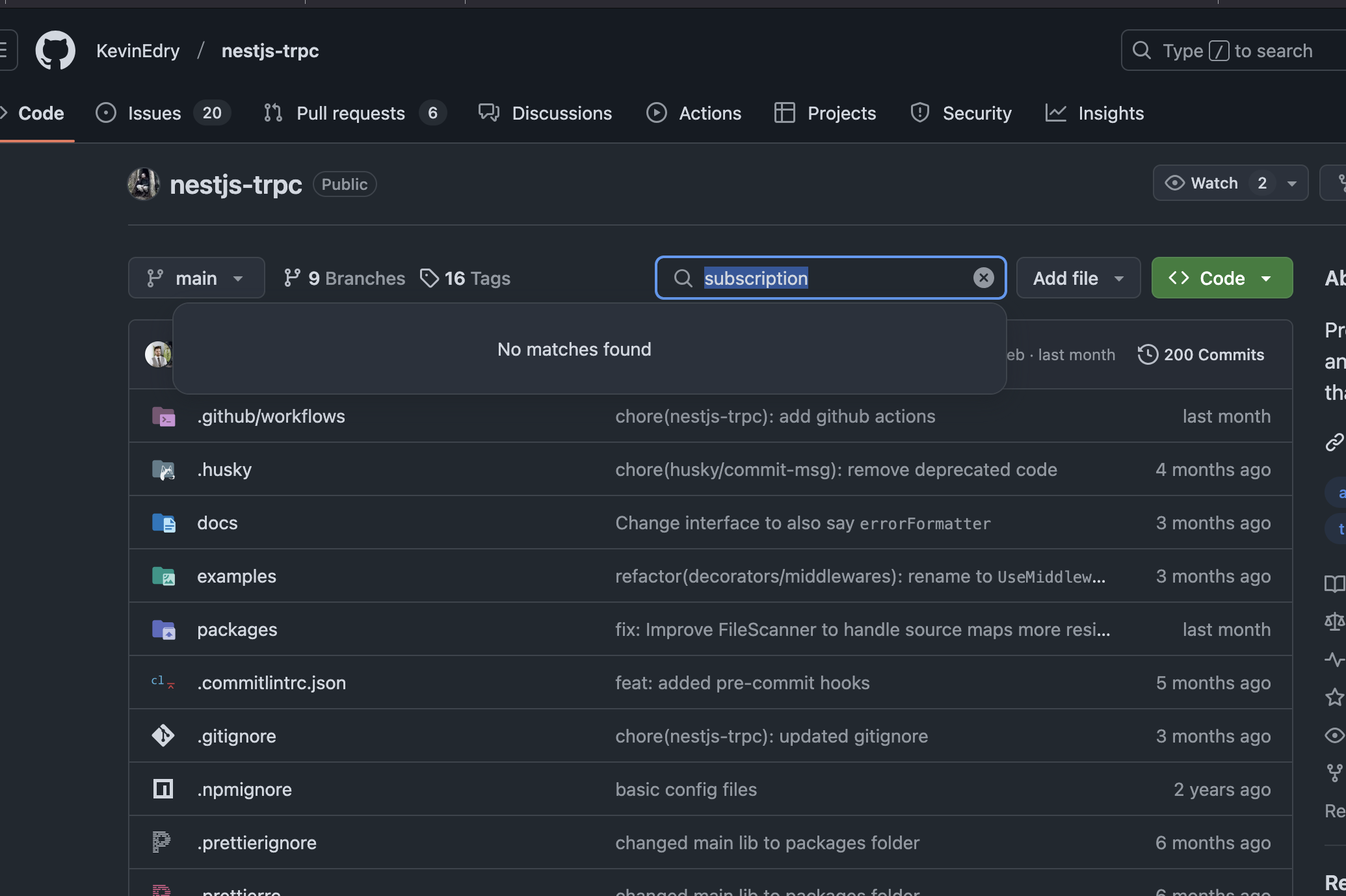Open commit 'chore(nestjs-trpc): updated gitignore'
The width and height of the screenshot is (1346, 896).
click(x=772, y=736)
